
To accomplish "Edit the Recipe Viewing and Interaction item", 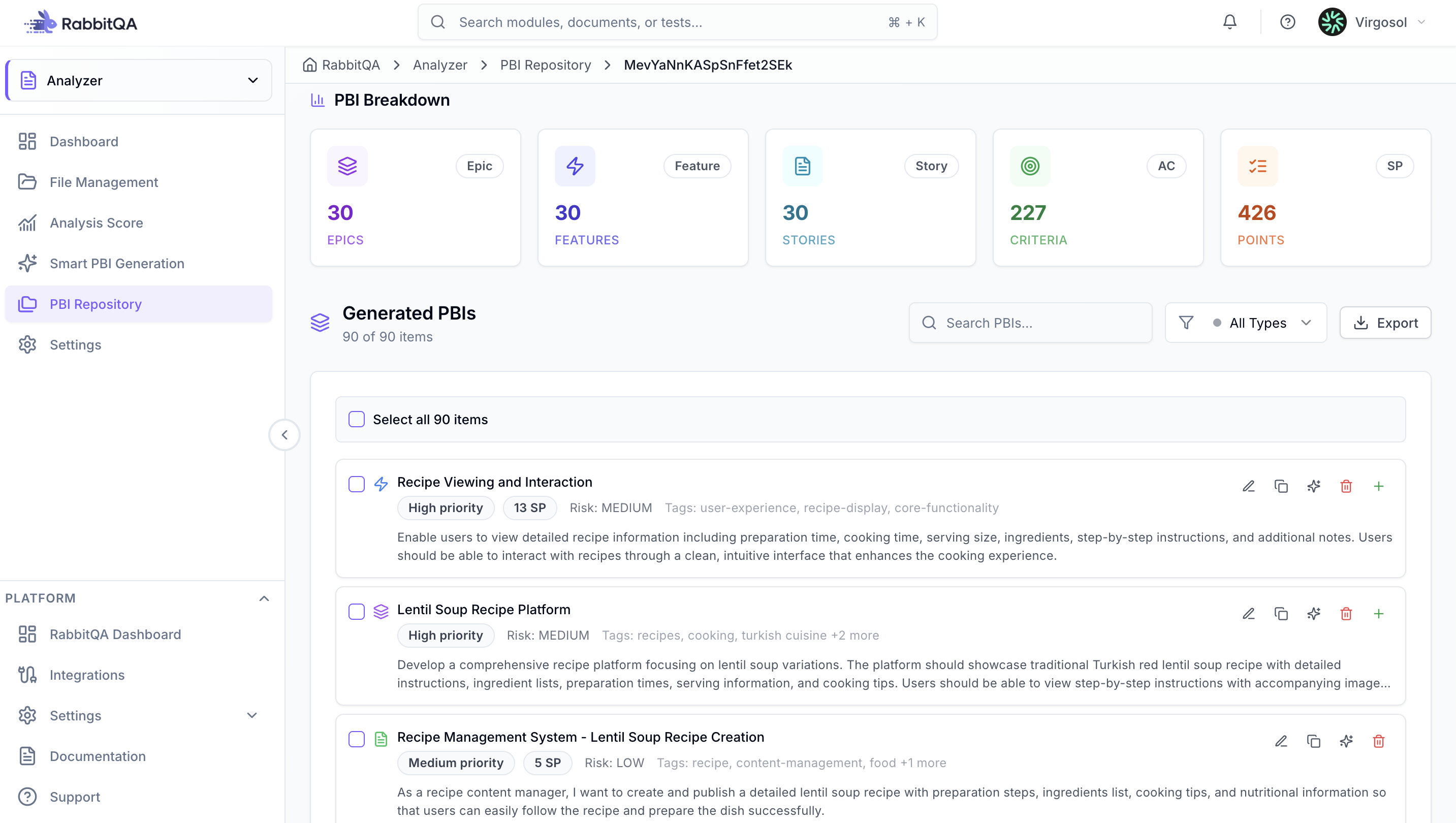I will tap(1249, 486).
